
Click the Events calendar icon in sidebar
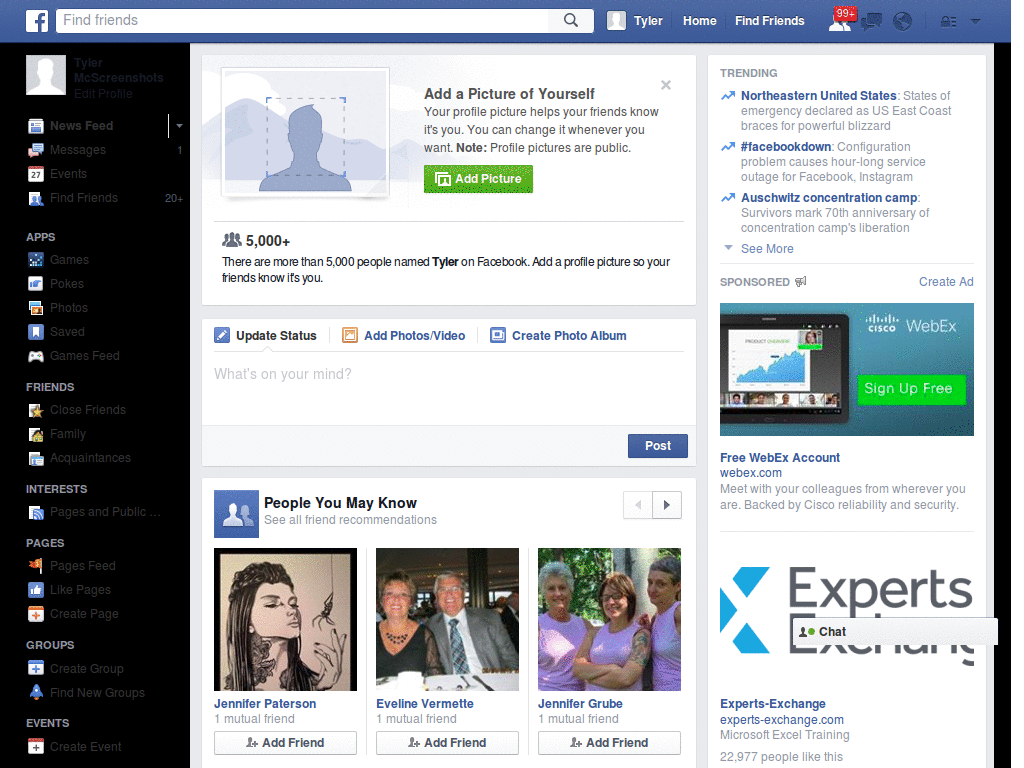point(36,174)
